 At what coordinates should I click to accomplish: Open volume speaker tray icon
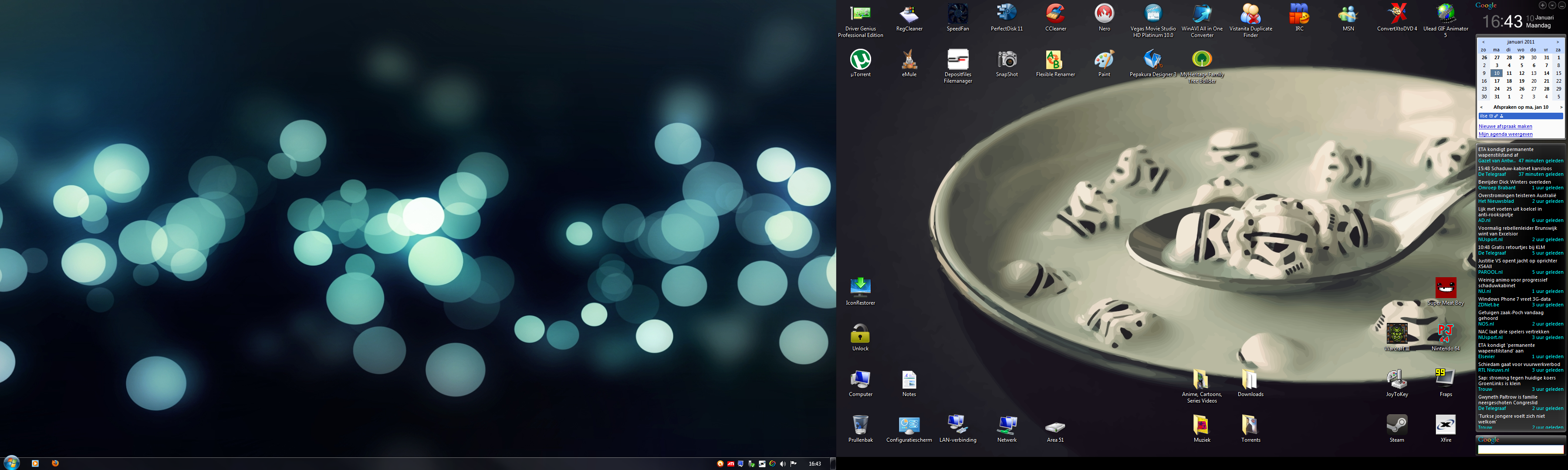tap(783, 464)
